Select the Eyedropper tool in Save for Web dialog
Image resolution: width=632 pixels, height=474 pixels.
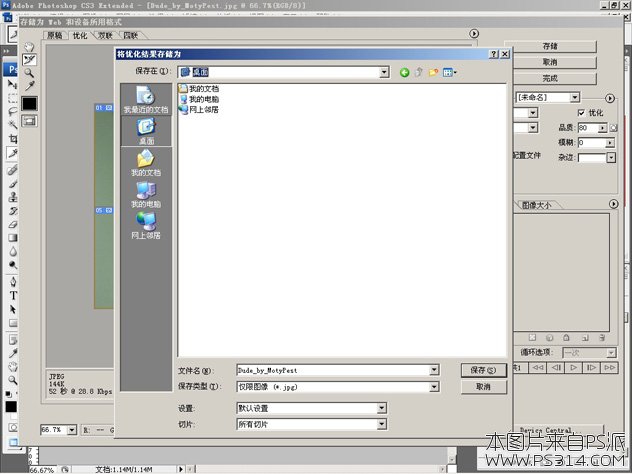pyautogui.click(x=29, y=85)
